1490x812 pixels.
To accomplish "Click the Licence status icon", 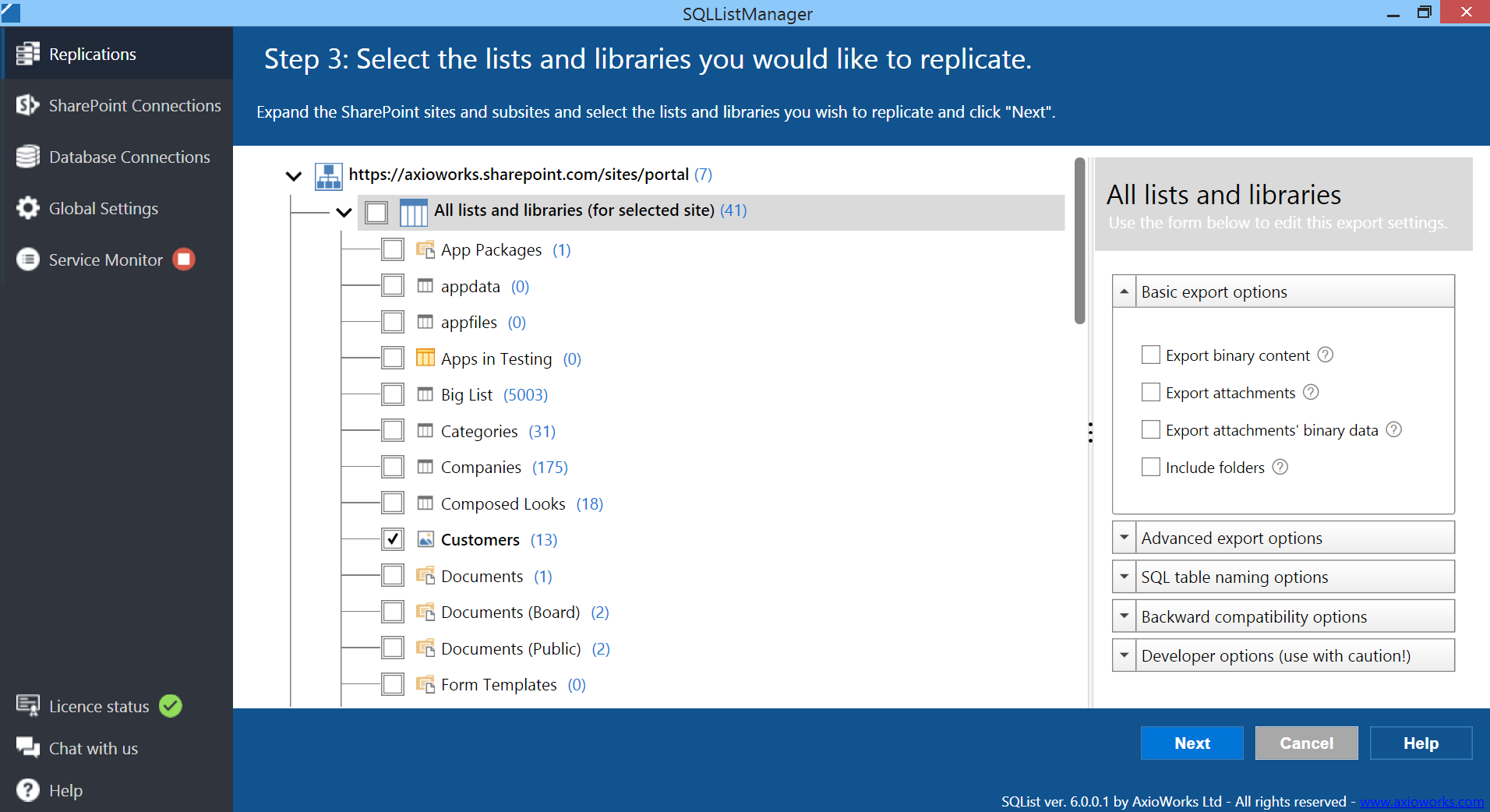I will click(x=28, y=705).
